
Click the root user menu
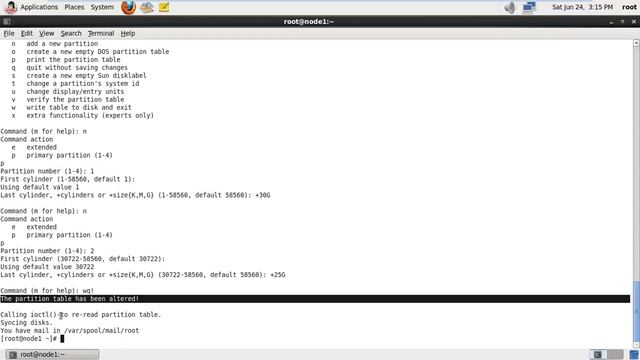pyautogui.click(x=629, y=7)
